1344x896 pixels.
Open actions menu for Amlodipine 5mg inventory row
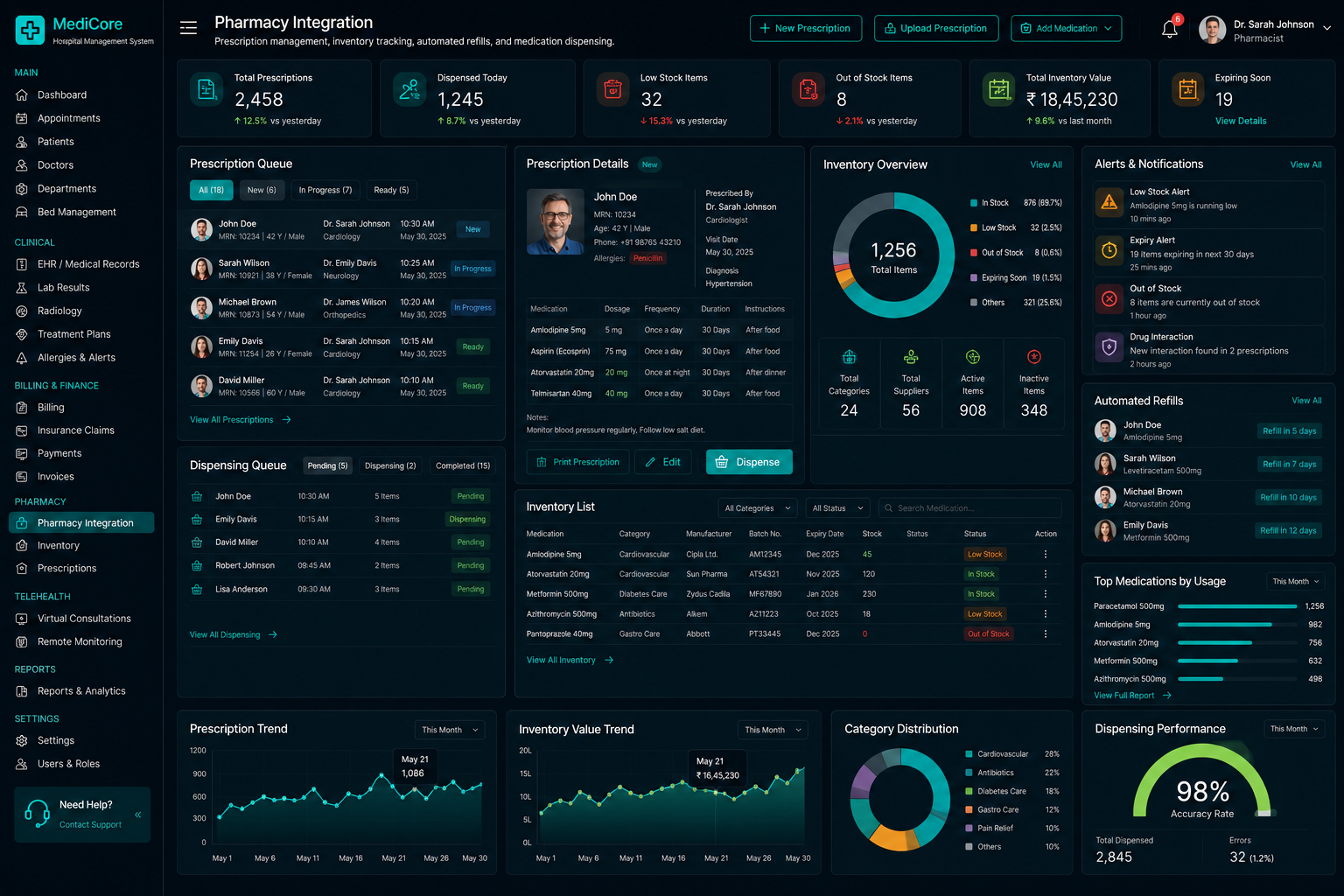[1045, 554]
